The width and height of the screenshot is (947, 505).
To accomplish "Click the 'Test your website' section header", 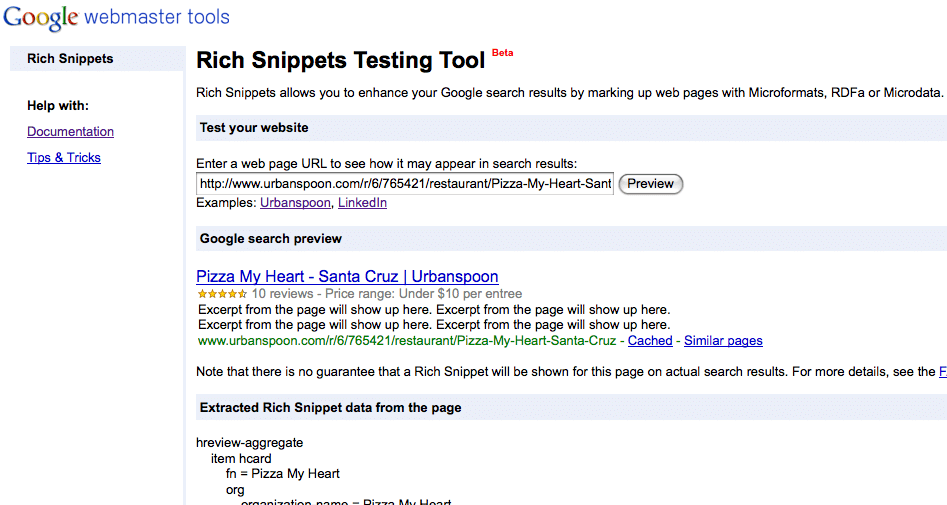I will pyautogui.click(x=254, y=128).
